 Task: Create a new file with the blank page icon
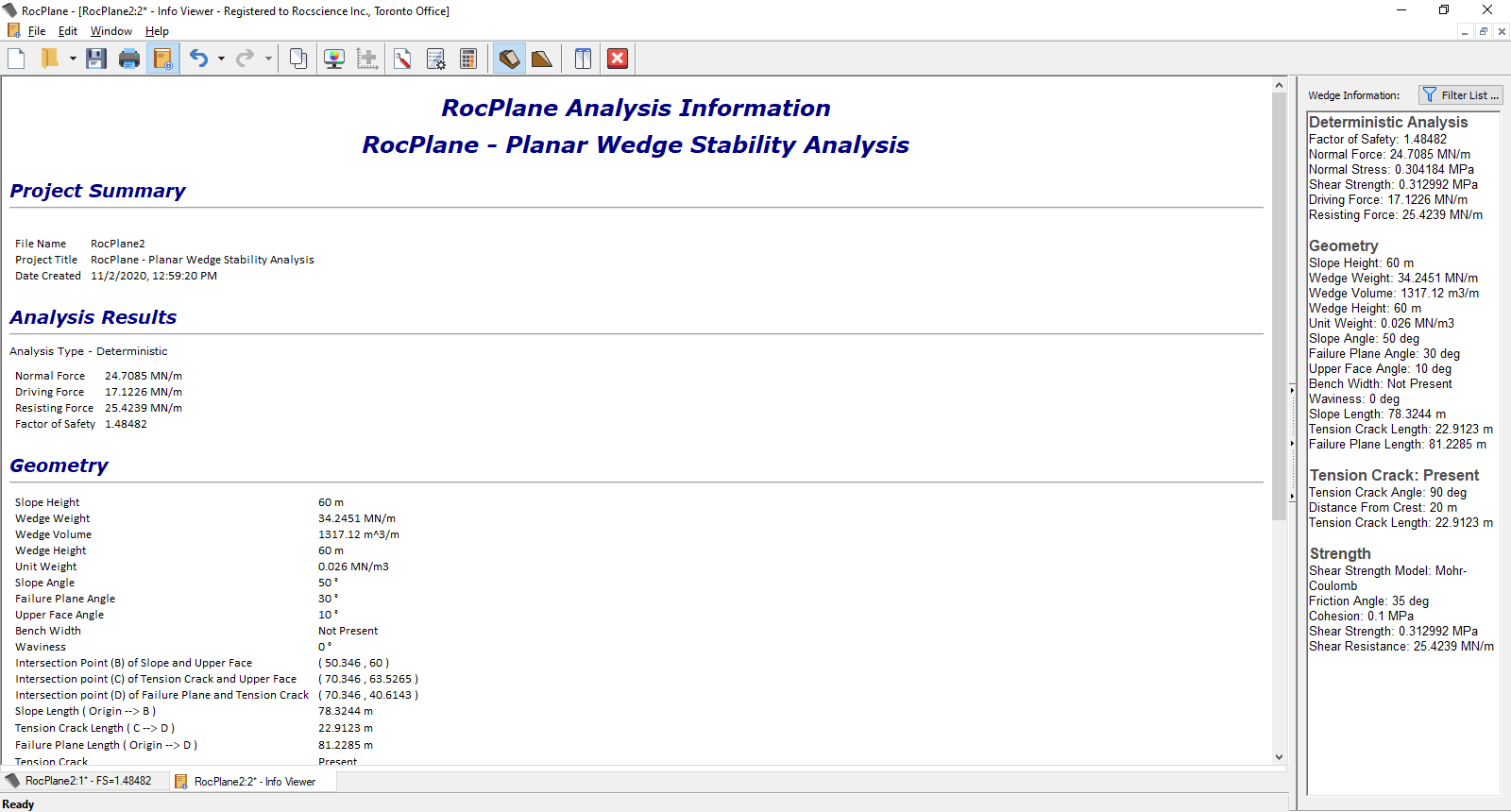pos(16,59)
